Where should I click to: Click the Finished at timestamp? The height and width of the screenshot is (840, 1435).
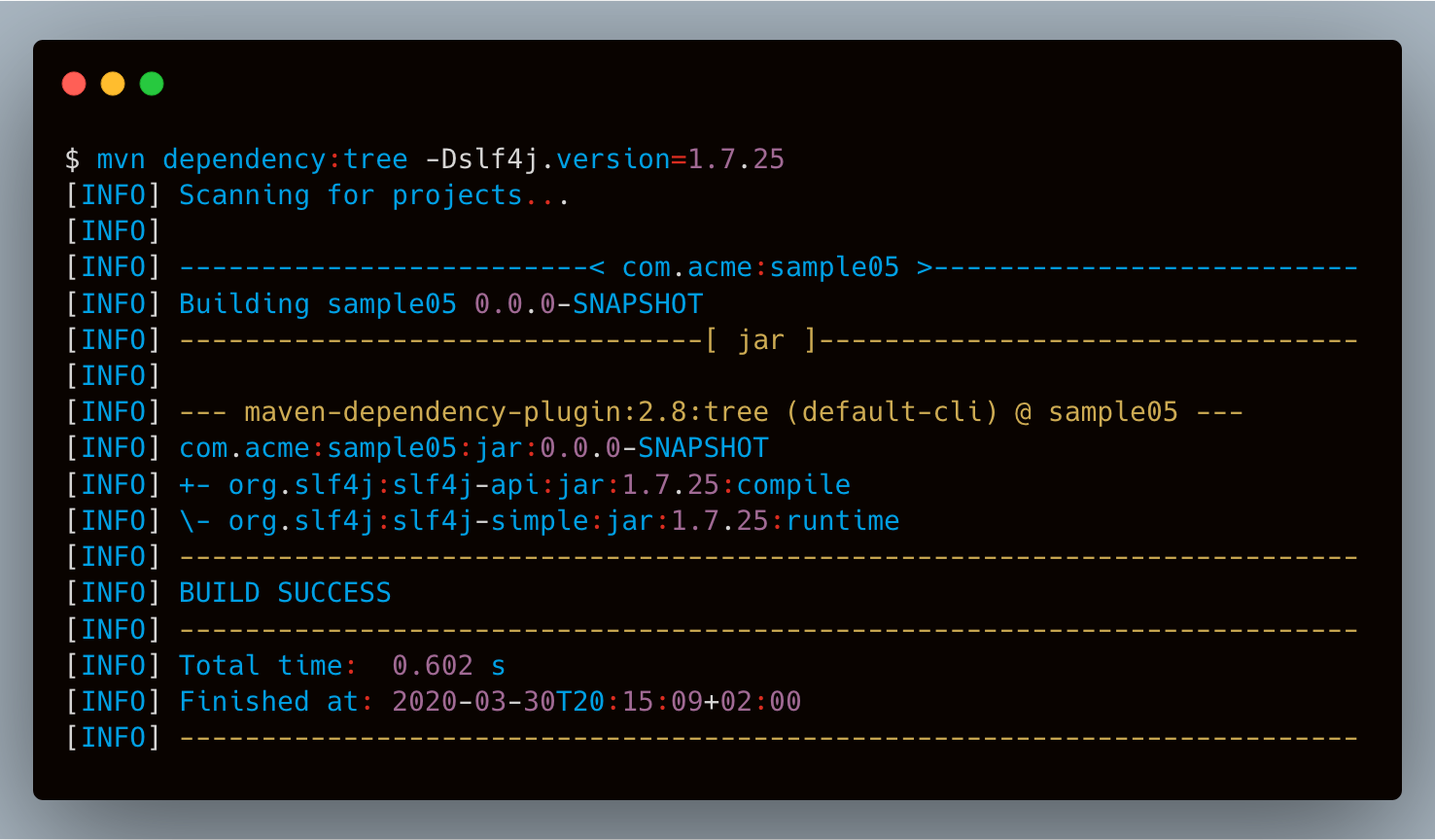(x=596, y=702)
